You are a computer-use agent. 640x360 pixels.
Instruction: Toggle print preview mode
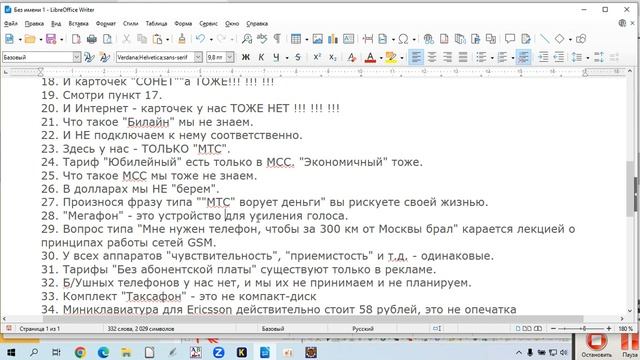point(107,39)
